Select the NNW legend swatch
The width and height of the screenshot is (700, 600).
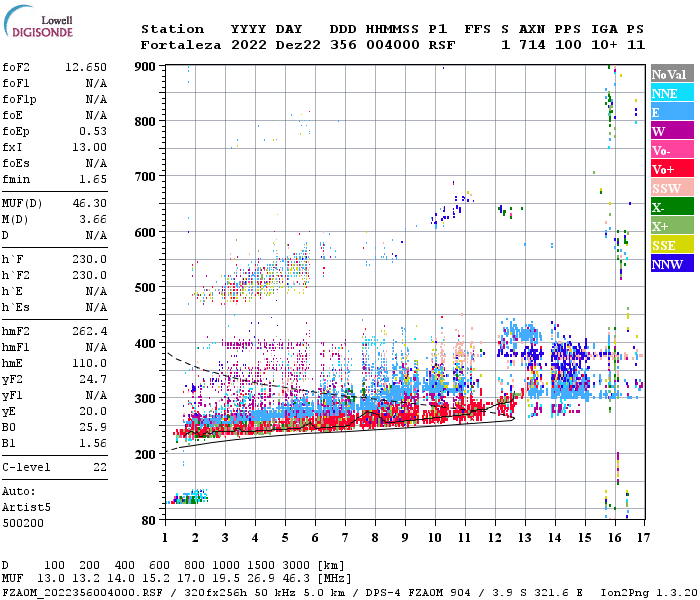672,263
